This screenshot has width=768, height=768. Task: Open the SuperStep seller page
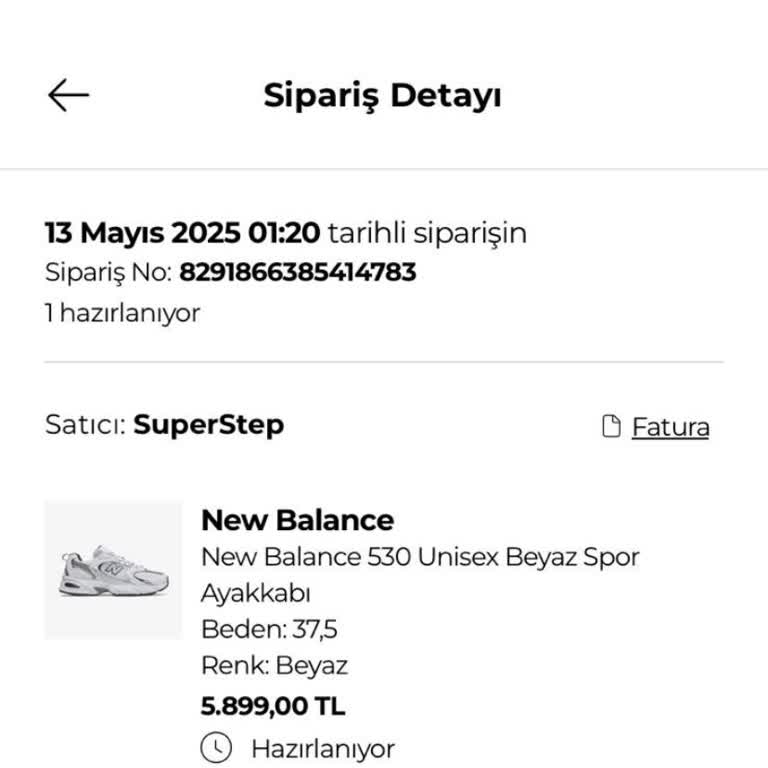tap(209, 424)
